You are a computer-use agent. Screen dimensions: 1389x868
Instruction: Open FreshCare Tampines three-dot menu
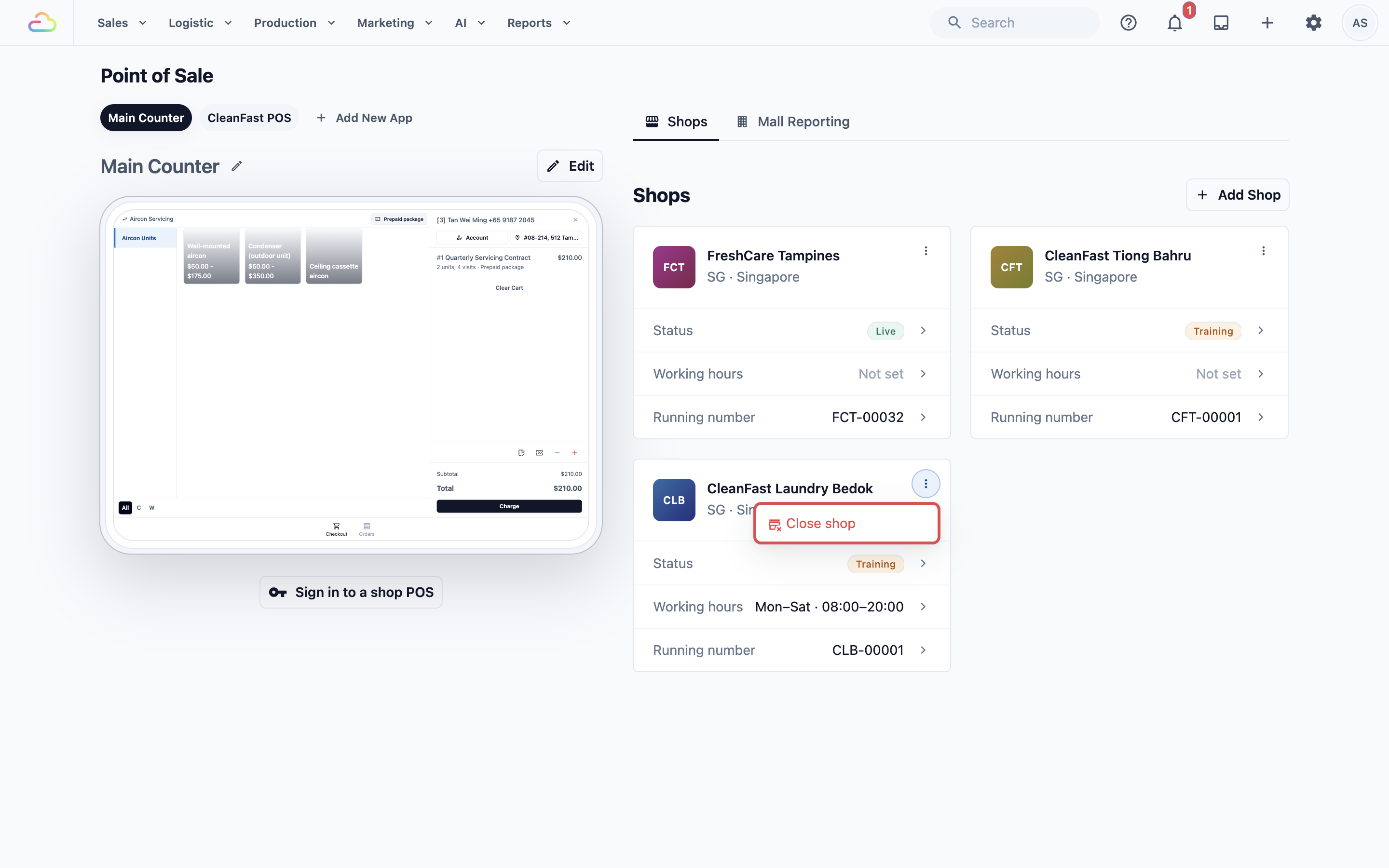[926, 251]
